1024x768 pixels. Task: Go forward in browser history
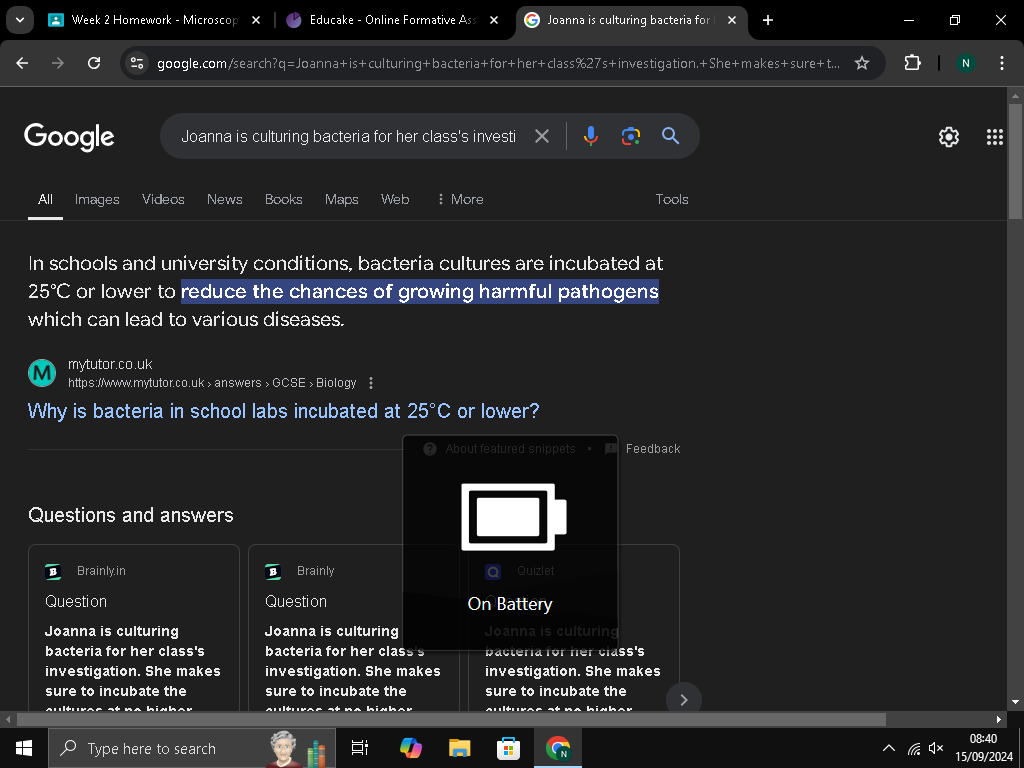(x=58, y=63)
